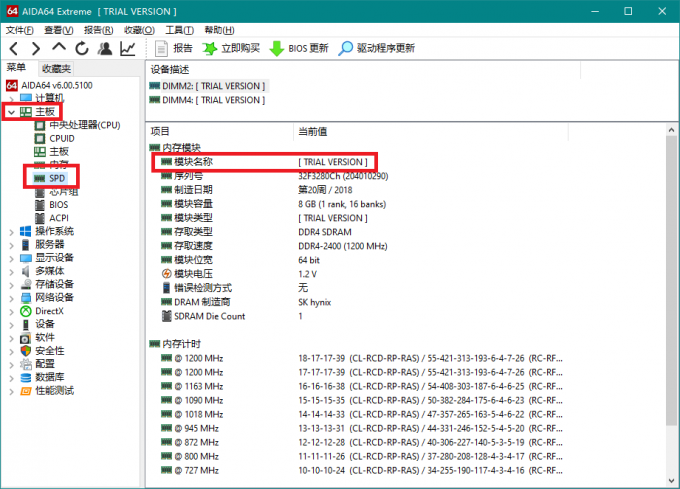This screenshot has width=680, height=489.
Task: Select the SDRAM Die Count row
Action: 232,316
